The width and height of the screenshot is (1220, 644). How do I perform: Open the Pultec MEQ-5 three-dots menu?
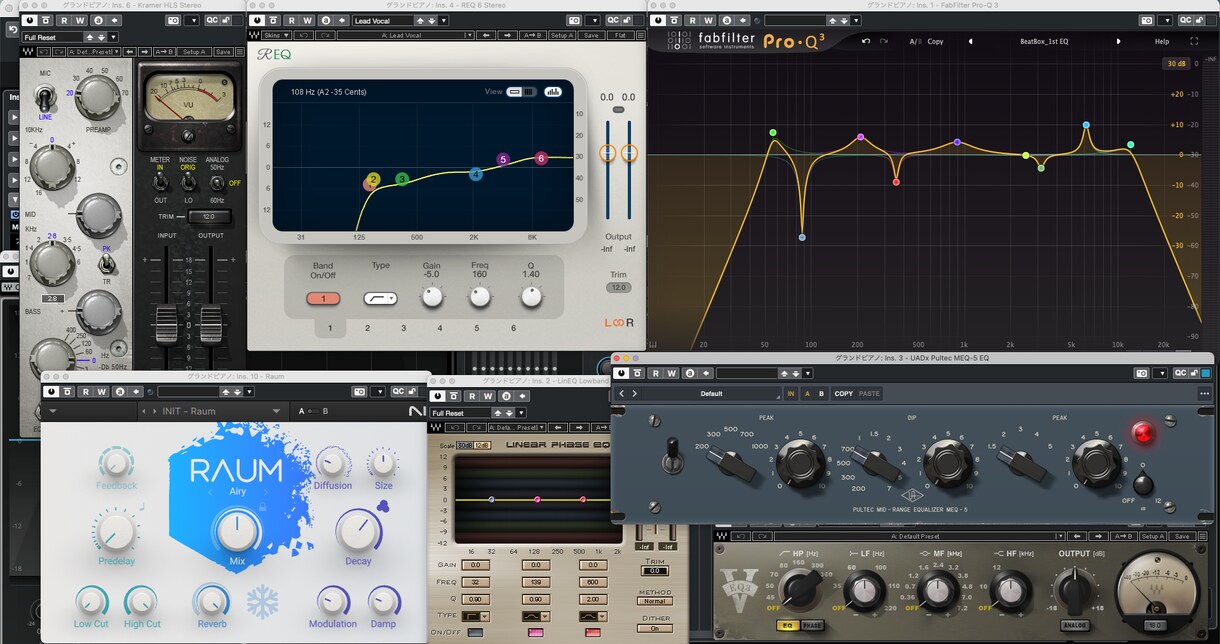[1204, 393]
